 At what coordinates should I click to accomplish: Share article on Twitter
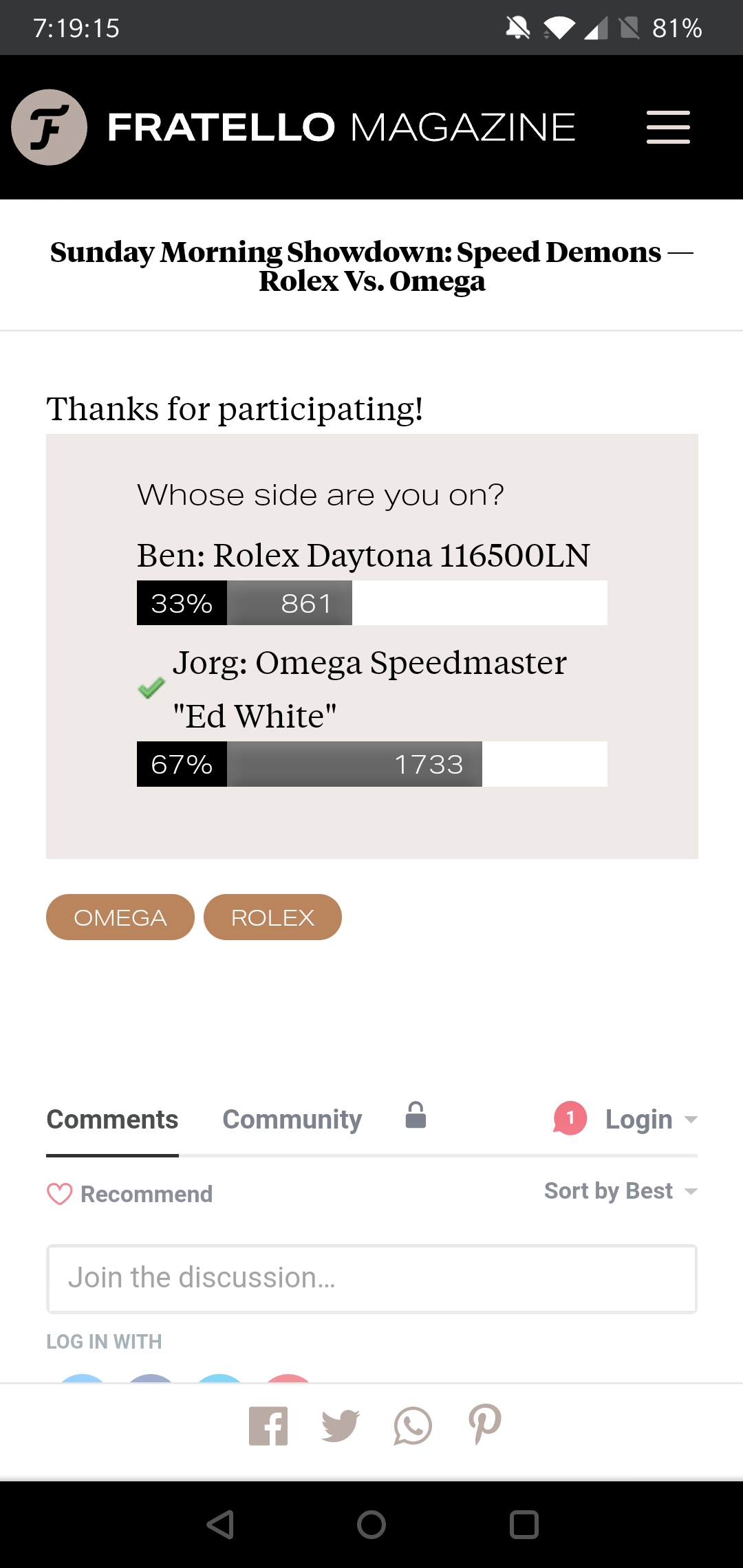tap(341, 1426)
